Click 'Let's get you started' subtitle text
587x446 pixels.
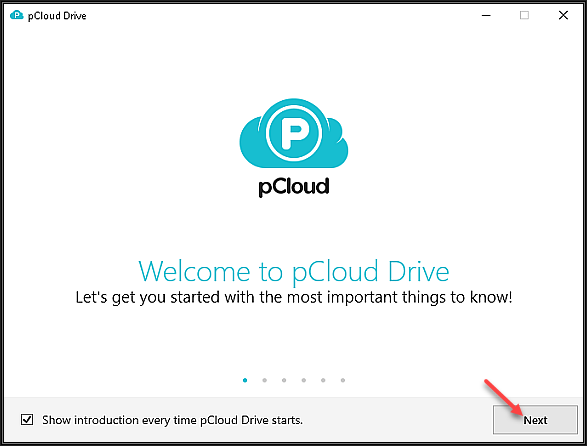pyautogui.click(x=294, y=298)
